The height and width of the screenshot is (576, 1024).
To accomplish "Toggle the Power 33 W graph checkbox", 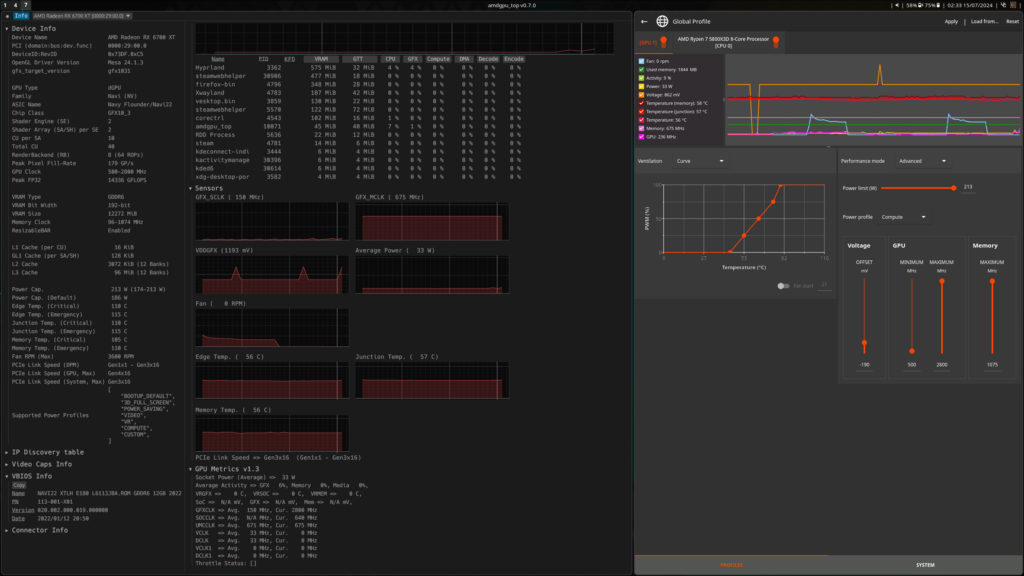I will [x=641, y=86].
